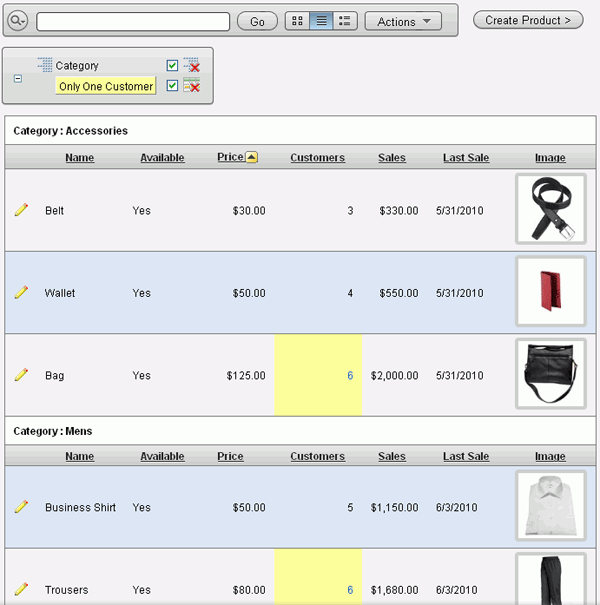The height and width of the screenshot is (605, 600).
Task: Click Last Sale header in Mens table
Action: (x=466, y=456)
